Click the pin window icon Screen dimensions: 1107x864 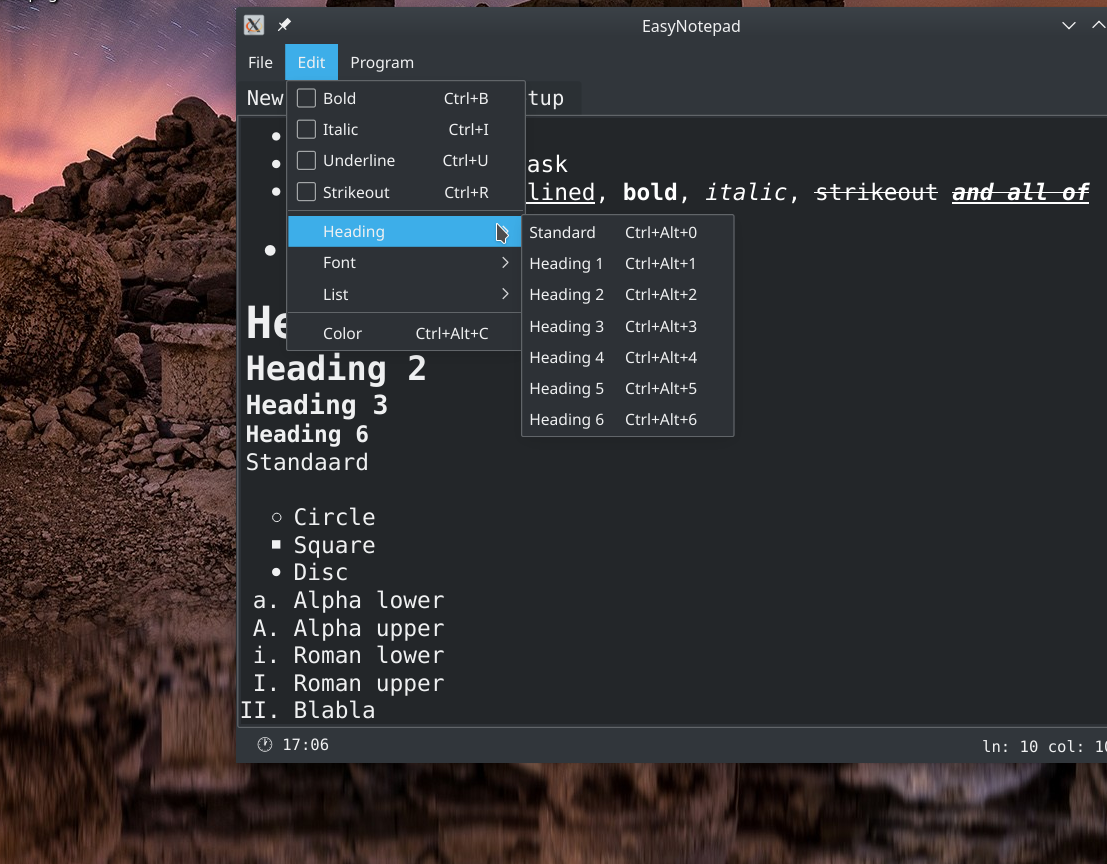click(x=284, y=26)
